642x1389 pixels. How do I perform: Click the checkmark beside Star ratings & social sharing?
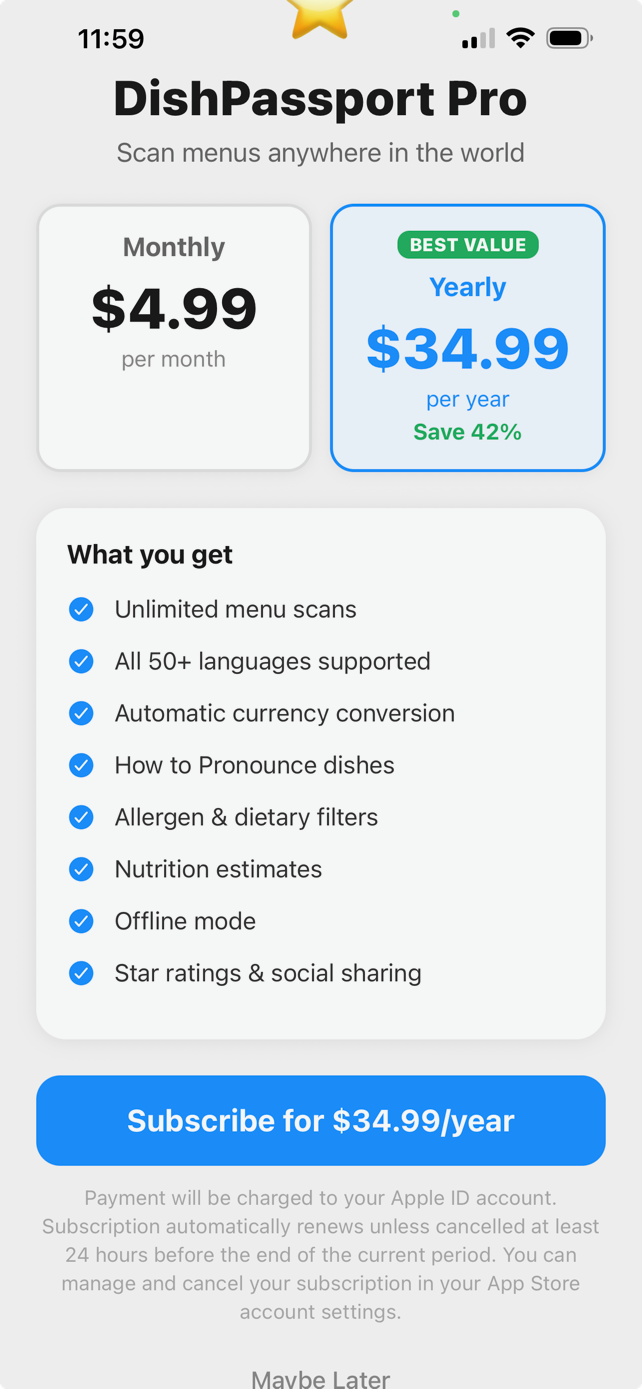[81, 973]
